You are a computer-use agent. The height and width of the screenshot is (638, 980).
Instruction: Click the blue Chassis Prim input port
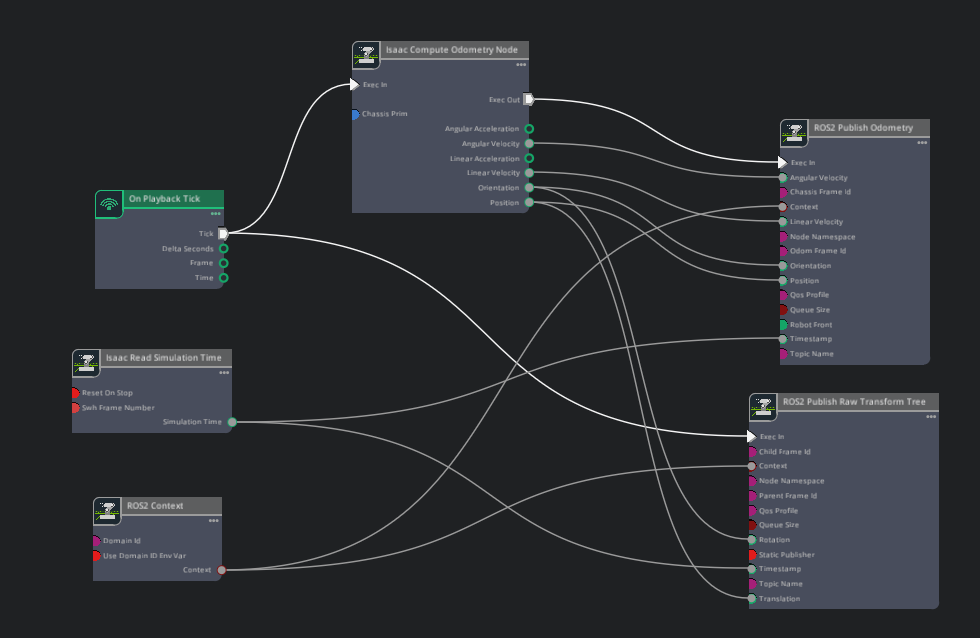click(355, 114)
